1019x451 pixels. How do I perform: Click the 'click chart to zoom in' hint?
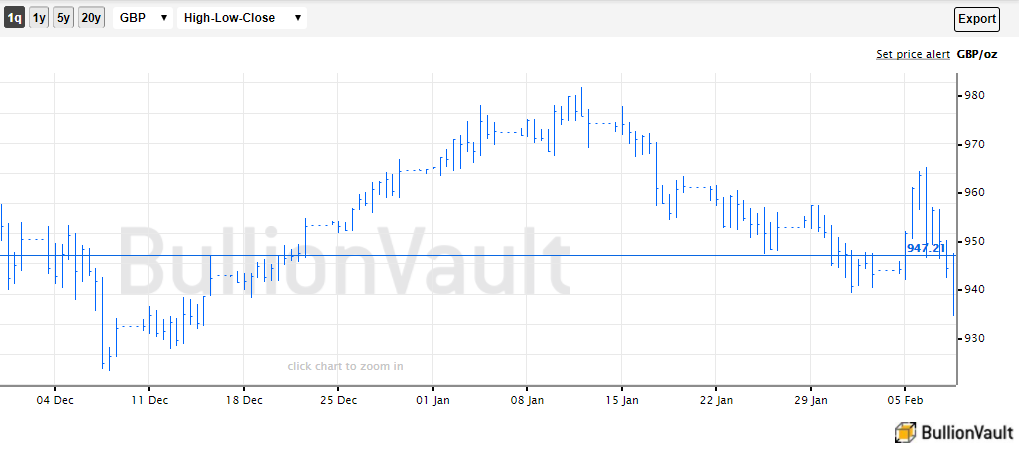click(x=346, y=367)
